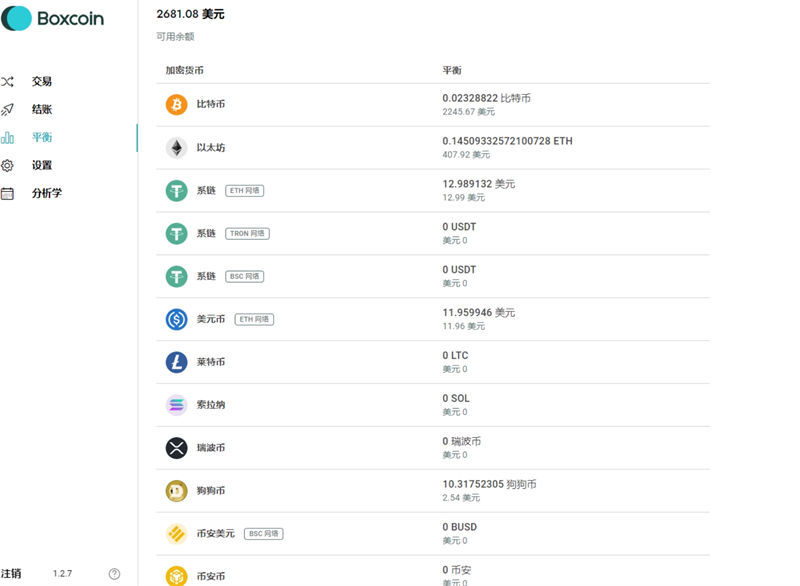The width and height of the screenshot is (800, 586).
Task: Click the 0 BUSD balance
Action: [x=459, y=527]
